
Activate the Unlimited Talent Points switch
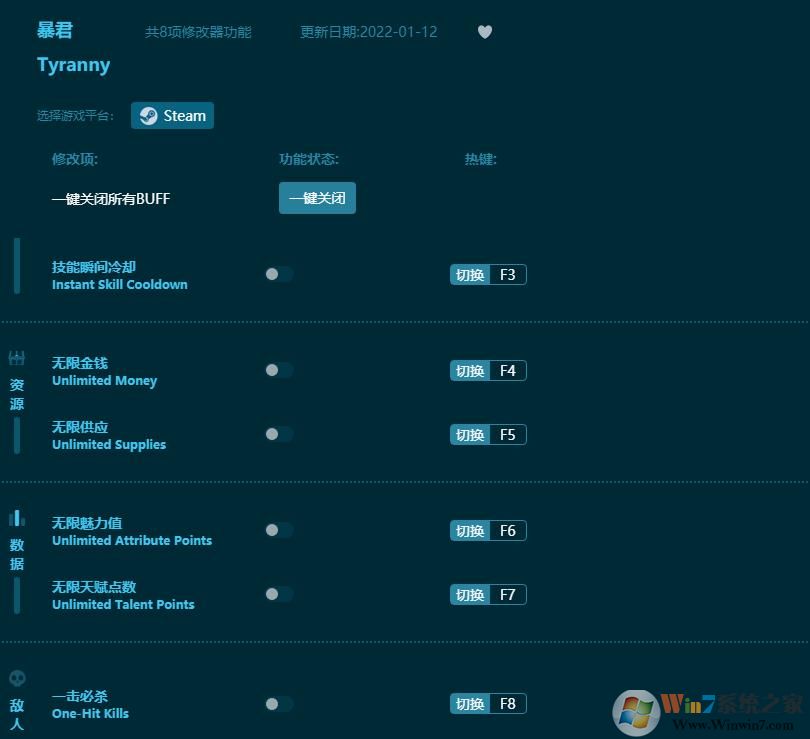[x=278, y=594]
